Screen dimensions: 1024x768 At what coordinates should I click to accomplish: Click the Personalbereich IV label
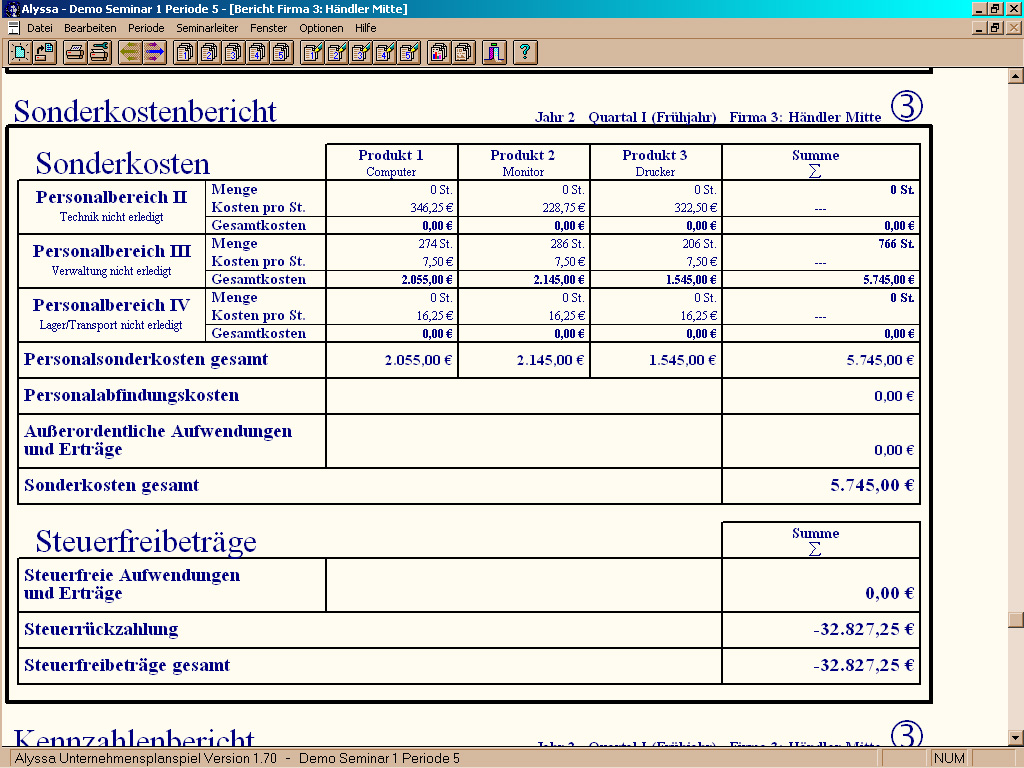click(111, 305)
